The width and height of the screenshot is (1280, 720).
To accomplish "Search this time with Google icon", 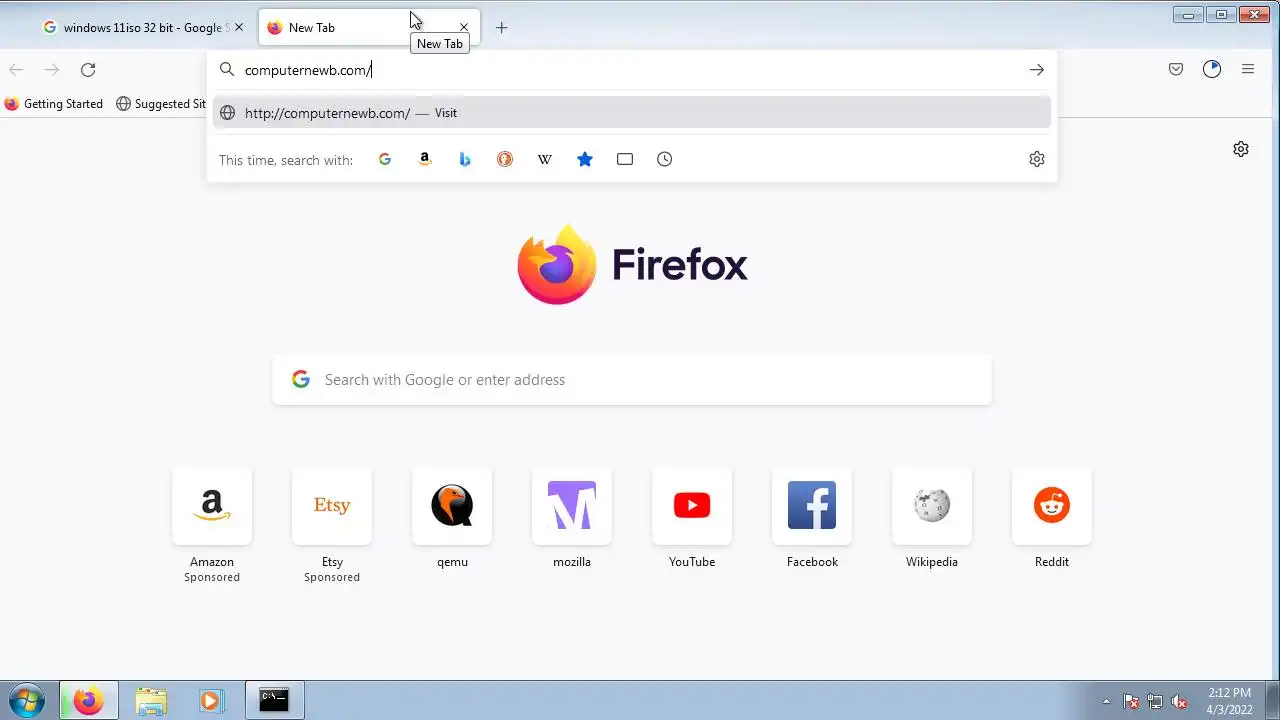I will point(385,159).
